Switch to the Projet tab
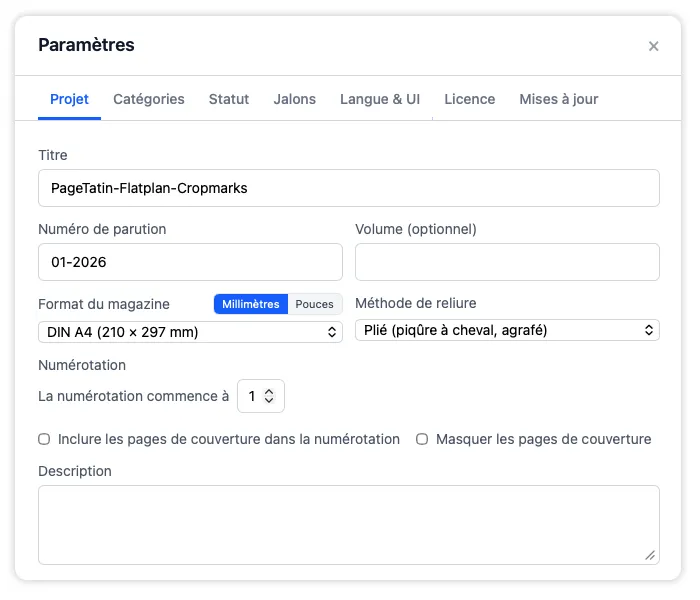The width and height of the screenshot is (700, 600). (69, 99)
